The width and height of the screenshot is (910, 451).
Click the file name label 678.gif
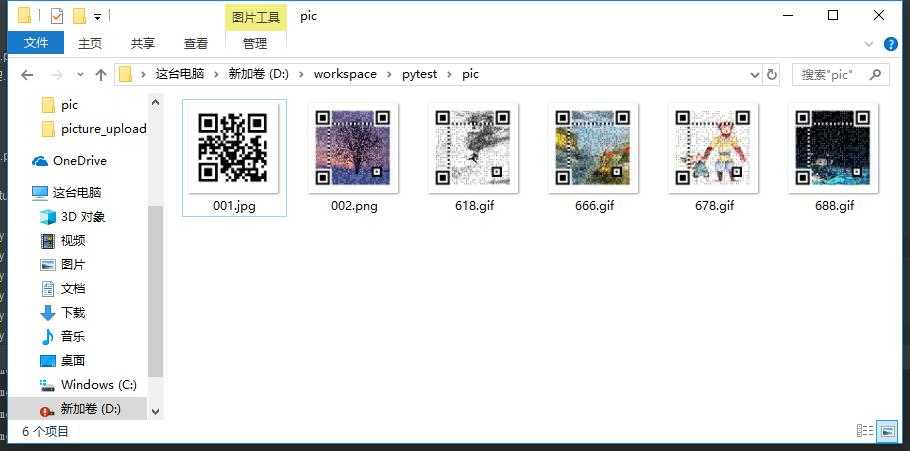click(714, 205)
